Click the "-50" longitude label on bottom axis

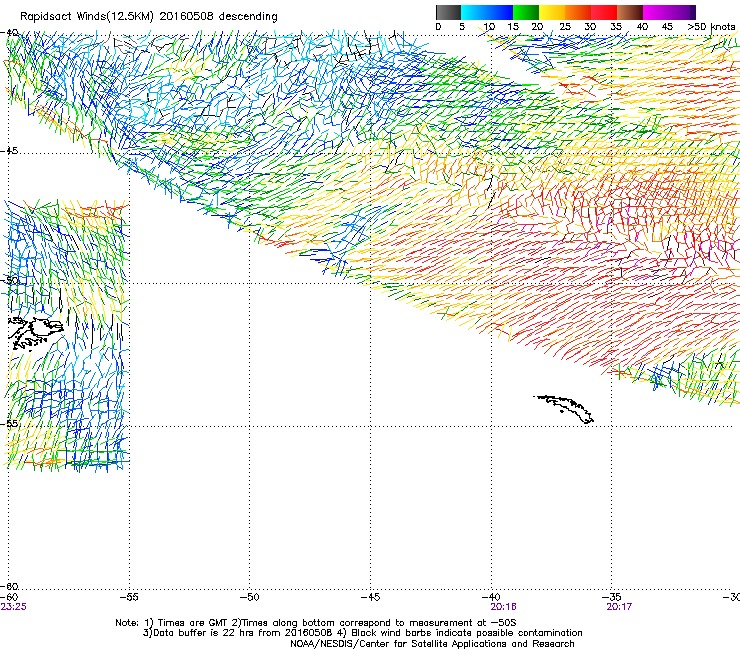click(x=250, y=597)
